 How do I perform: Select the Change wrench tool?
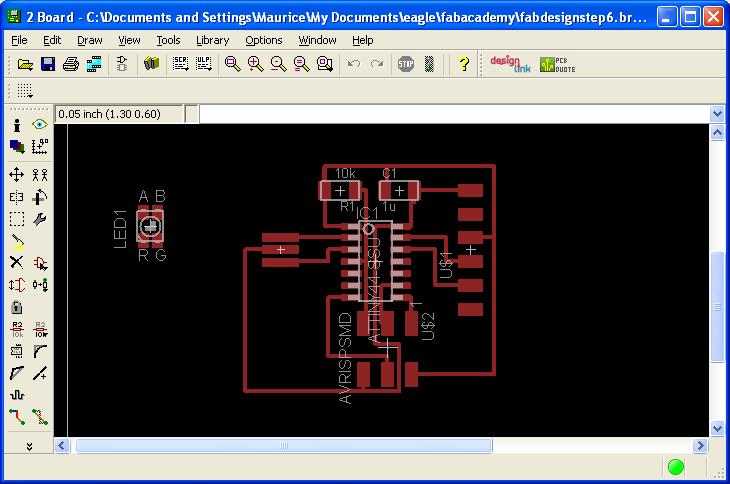pyautogui.click(x=40, y=219)
